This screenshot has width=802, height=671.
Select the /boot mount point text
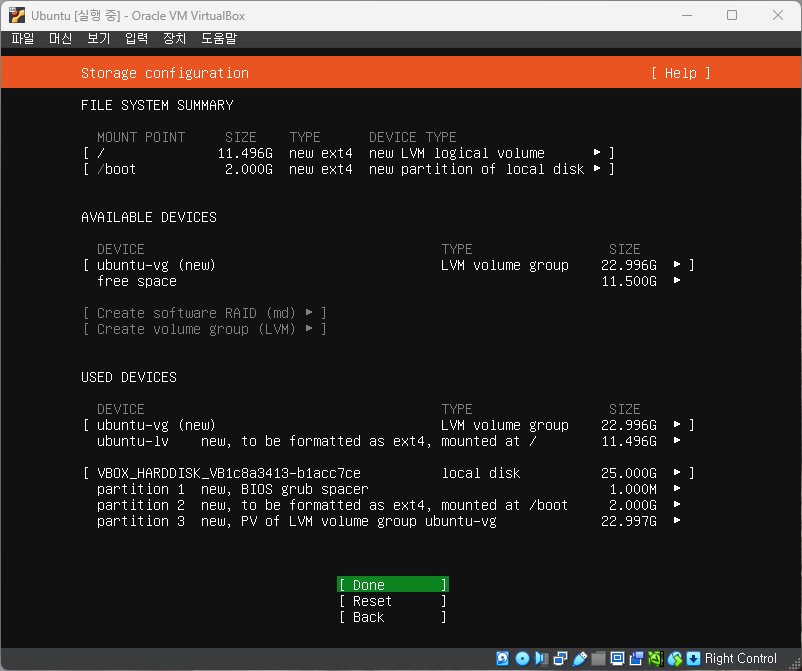[x=117, y=169]
